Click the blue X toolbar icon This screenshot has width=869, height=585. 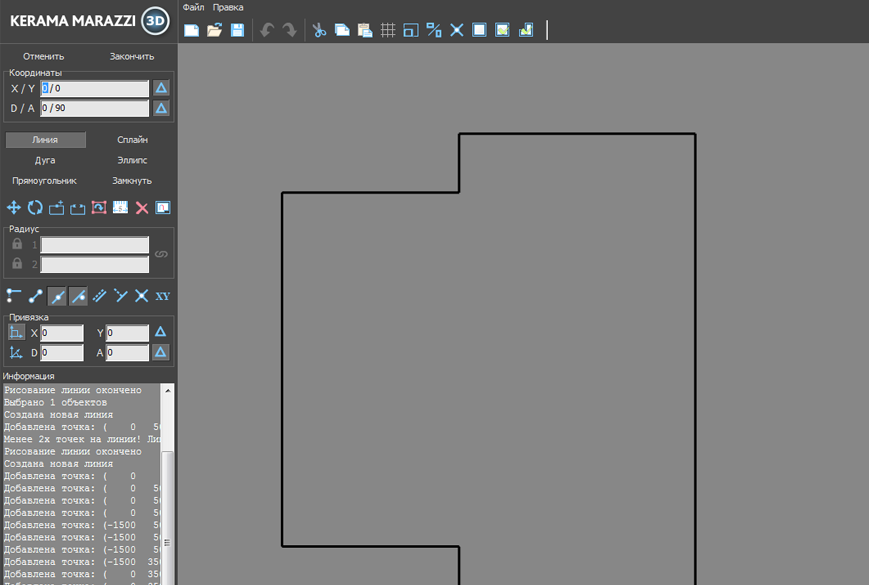coord(457,30)
